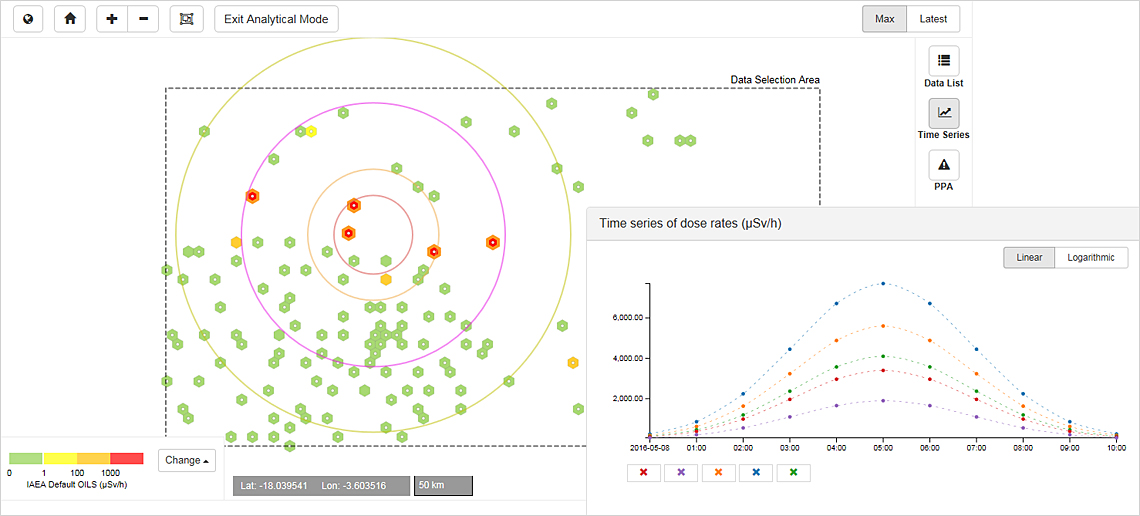Viewport: 1140px width, 516px height.
Task: Open the PPA warning panel
Action: click(x=944, y=166)
